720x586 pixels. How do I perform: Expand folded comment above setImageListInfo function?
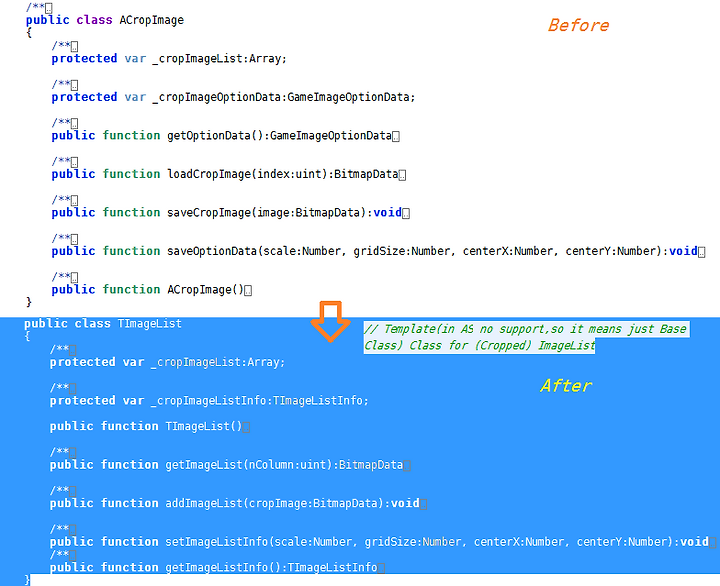73,530
